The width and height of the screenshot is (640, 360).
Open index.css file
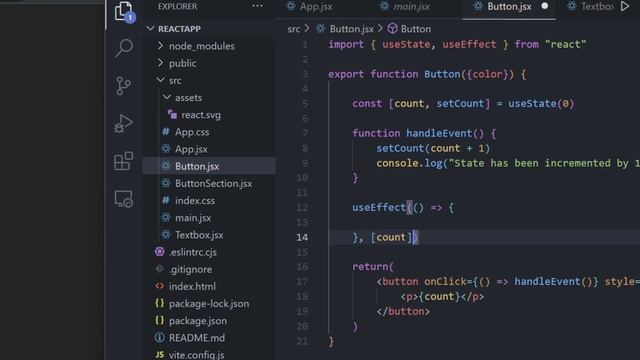coord(195,201)
